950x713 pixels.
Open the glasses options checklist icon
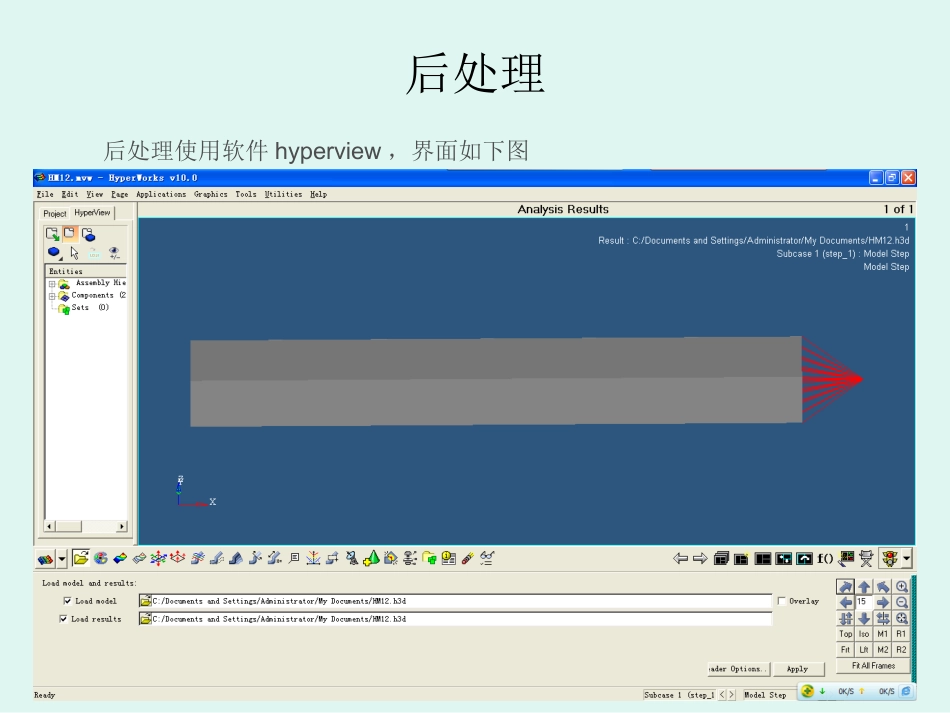pos(487,558)
